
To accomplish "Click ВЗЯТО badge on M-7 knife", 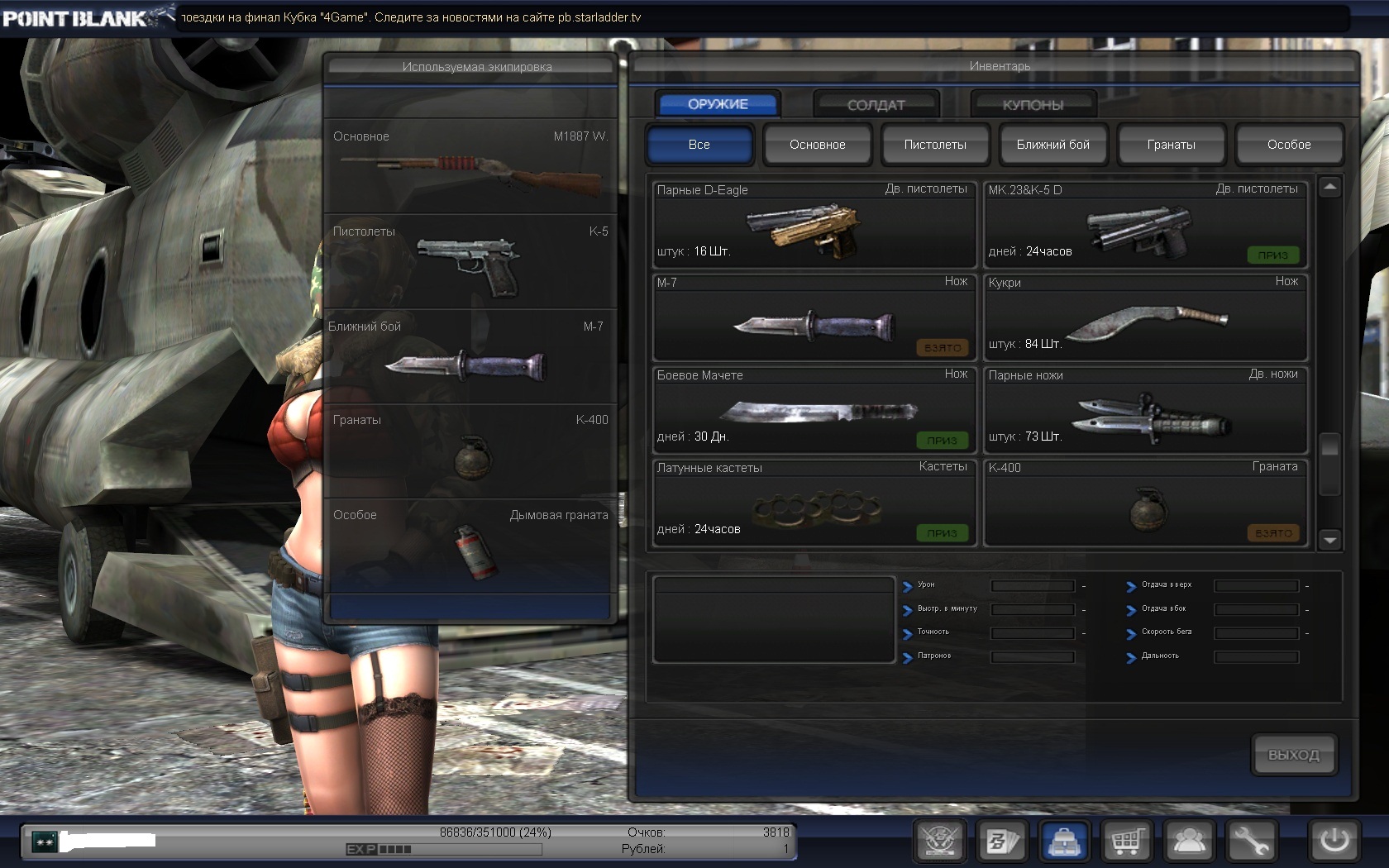I will pyautogui.click(x=942, y=348).
